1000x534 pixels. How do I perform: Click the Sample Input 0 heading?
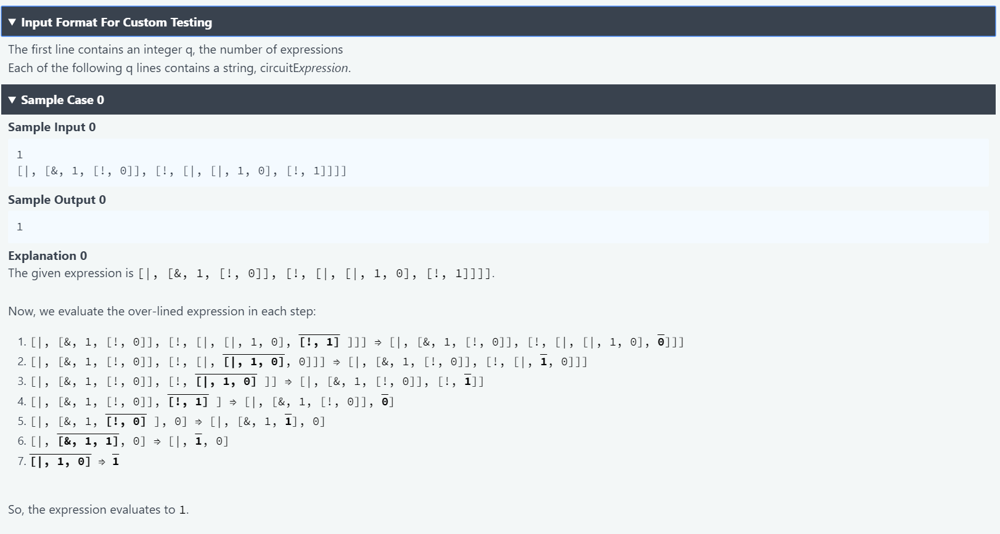coord(52,127)
